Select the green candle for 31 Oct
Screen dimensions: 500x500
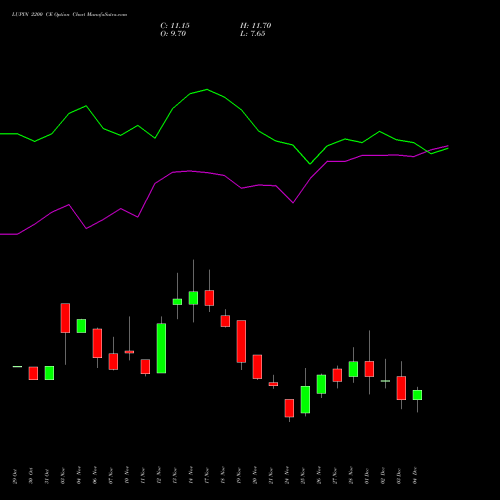point(49,373)
